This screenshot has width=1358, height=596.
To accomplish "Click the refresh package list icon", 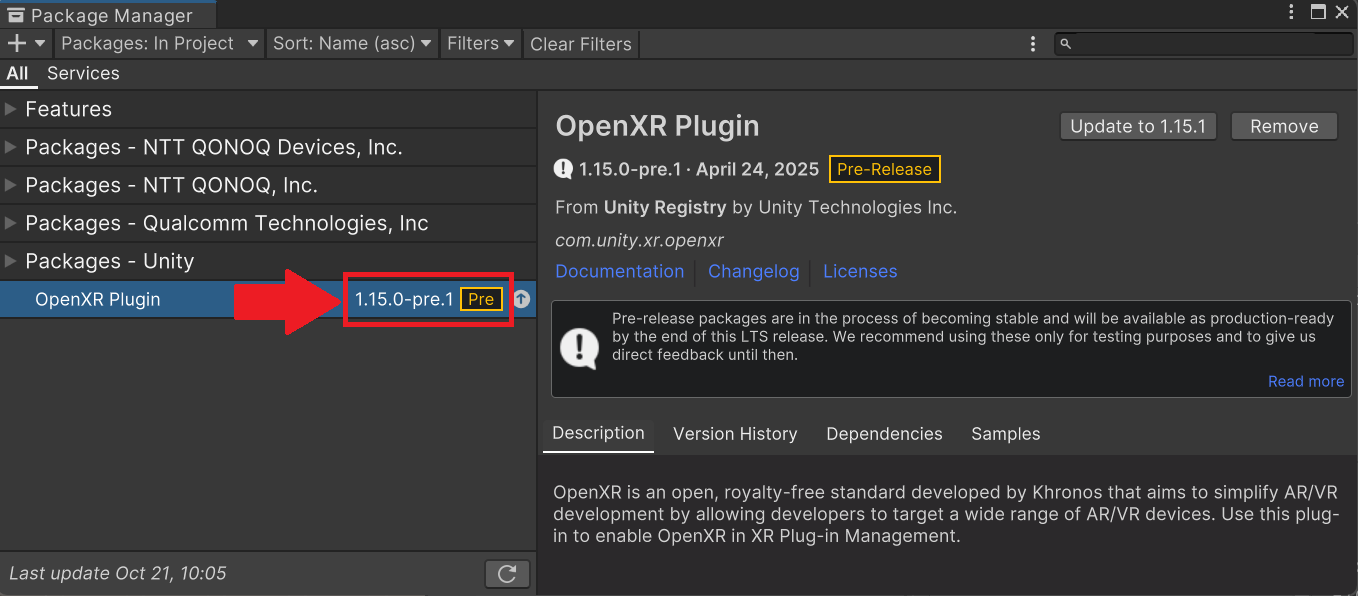I will (507, 574).
